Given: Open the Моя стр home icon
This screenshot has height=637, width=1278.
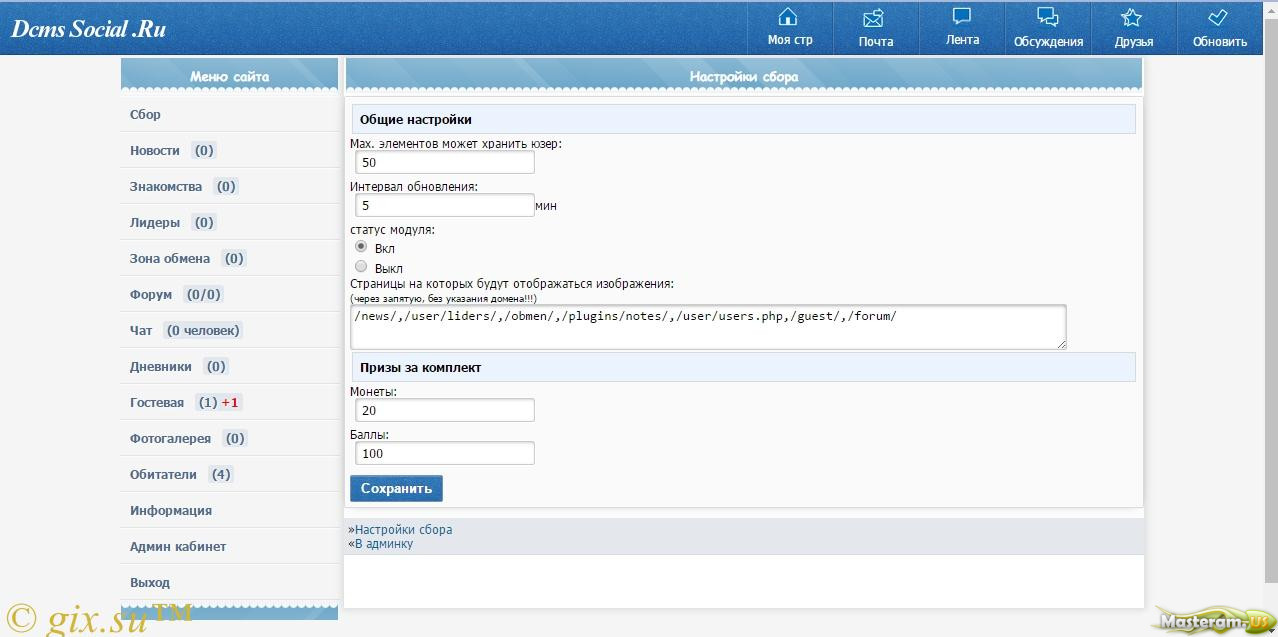Looking at the screenshot, I should tap(789, 18).
